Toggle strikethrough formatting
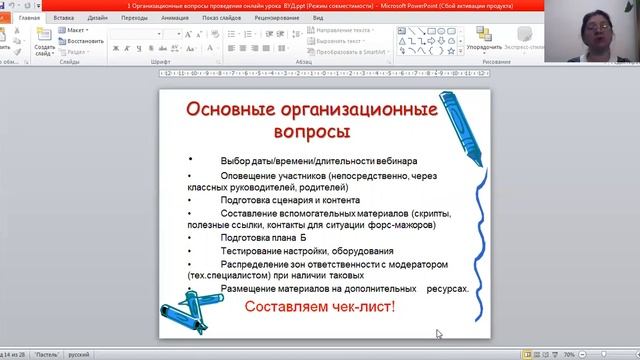Image resolution: width=640 pixels, height=360 pixels. pos(163,49)
